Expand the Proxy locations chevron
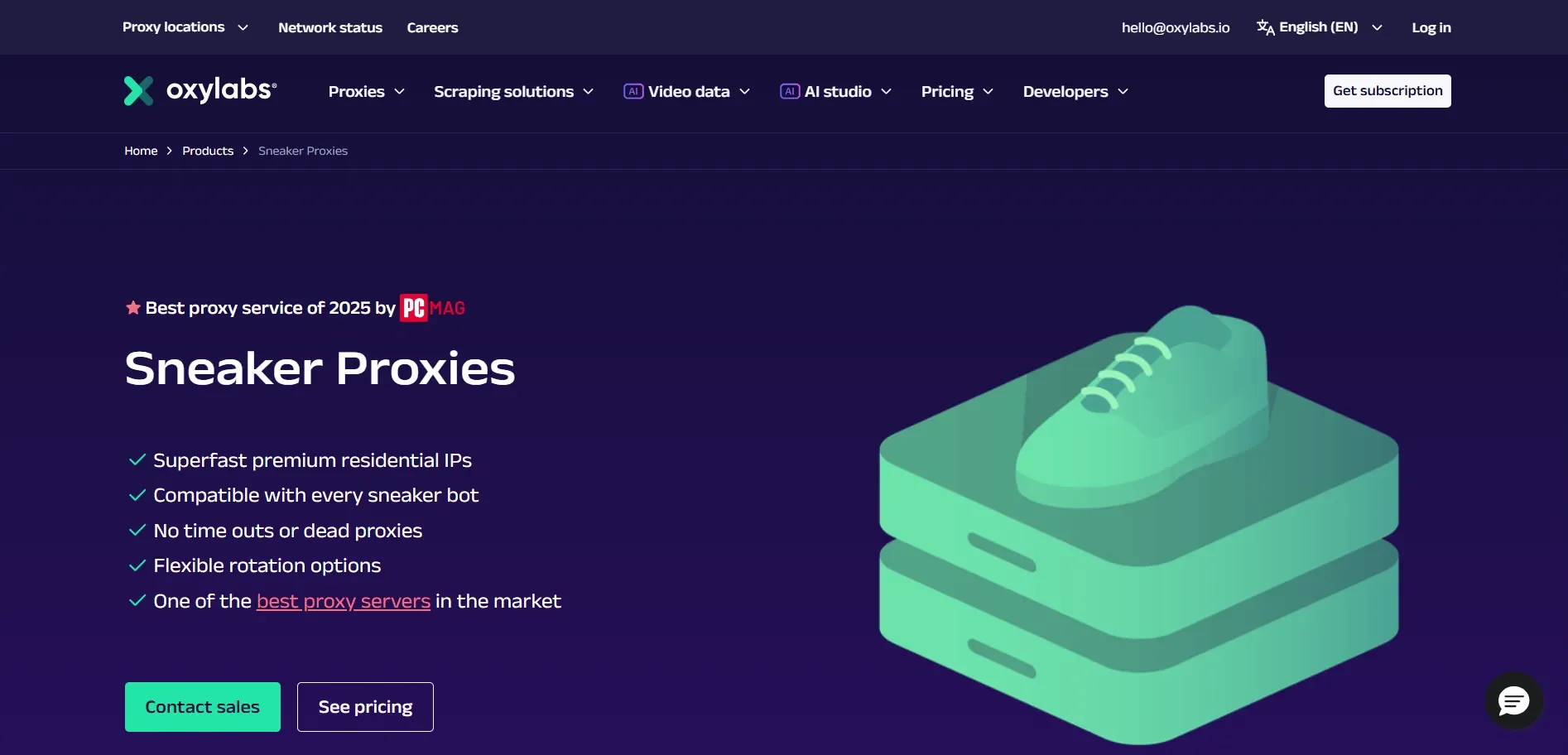The image size is (1568, 755). [x=243, y=27]
